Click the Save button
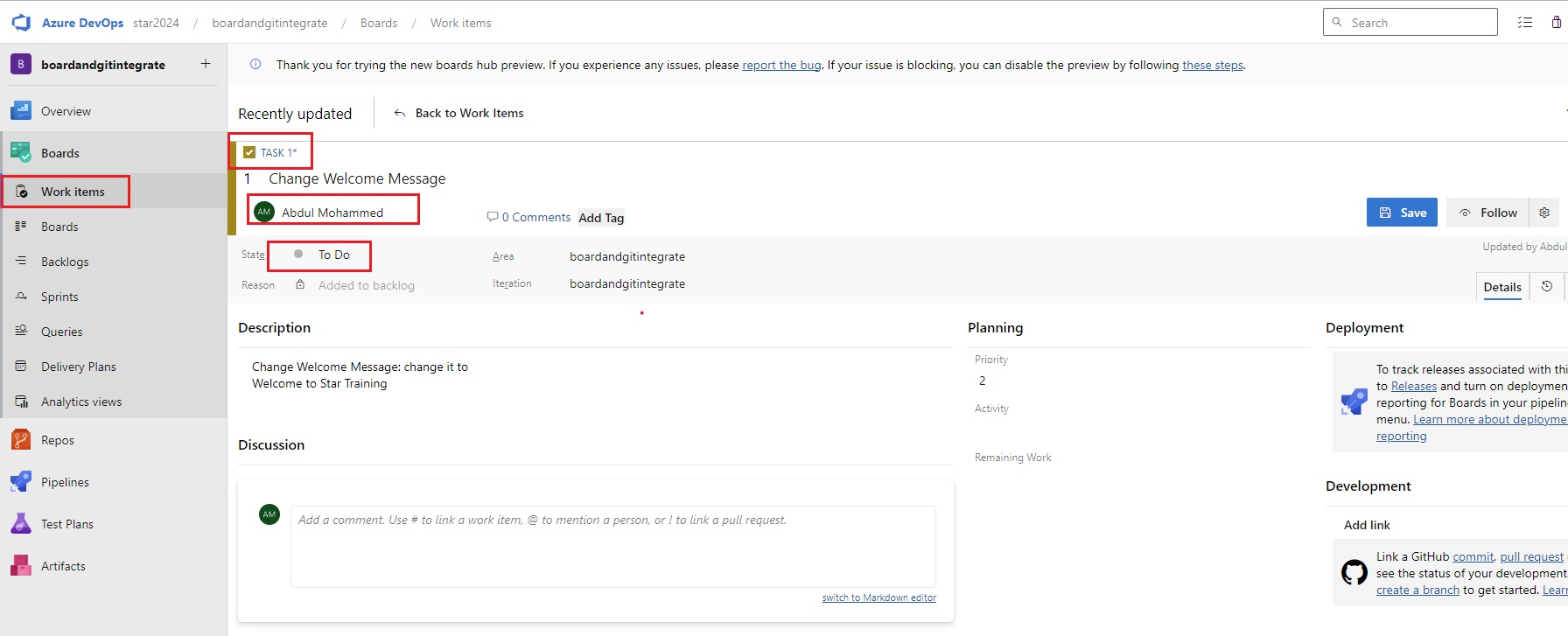The image size is (1568, 636). [1402, 213]
